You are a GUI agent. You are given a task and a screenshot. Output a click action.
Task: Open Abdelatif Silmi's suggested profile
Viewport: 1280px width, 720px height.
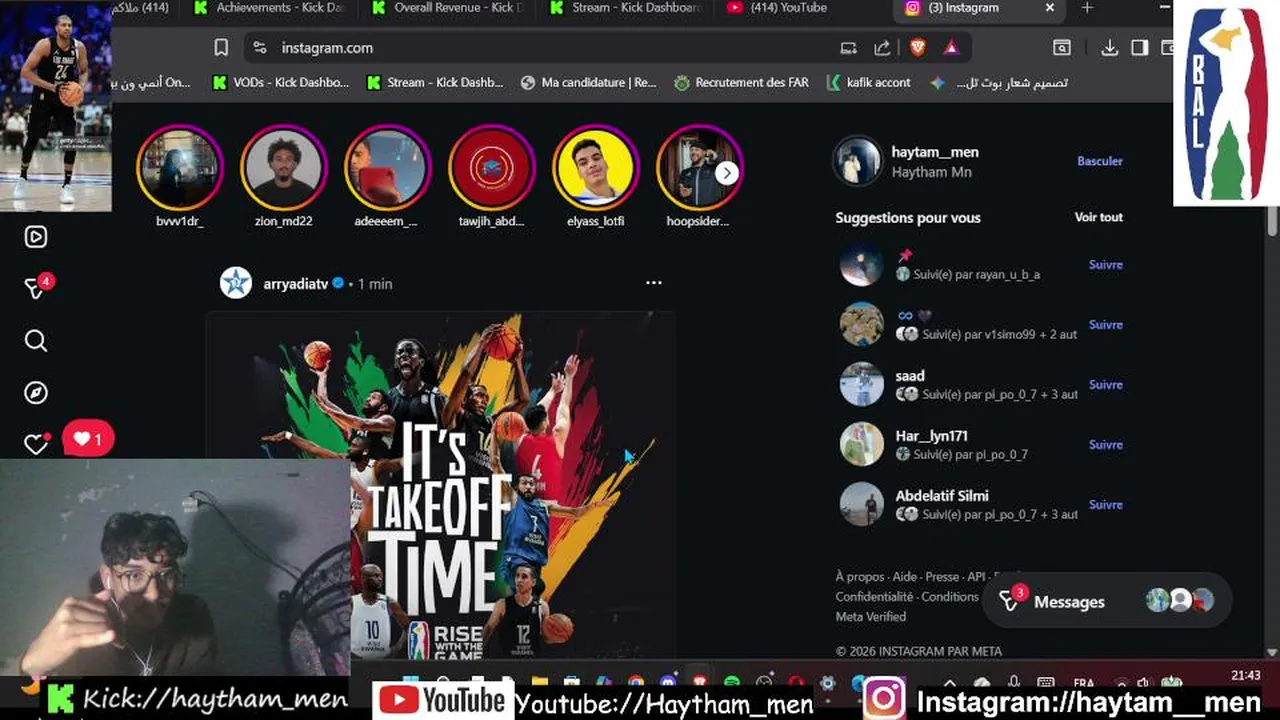point(942,496)
